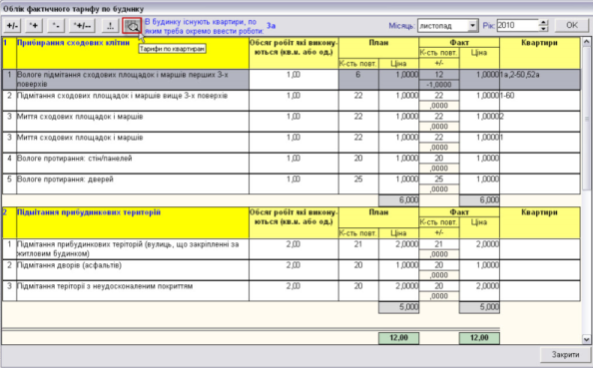Click the section header 'Прибирання сходових клітин'
This screenshot has height=368, width=594.
click(x=73, y=42)
